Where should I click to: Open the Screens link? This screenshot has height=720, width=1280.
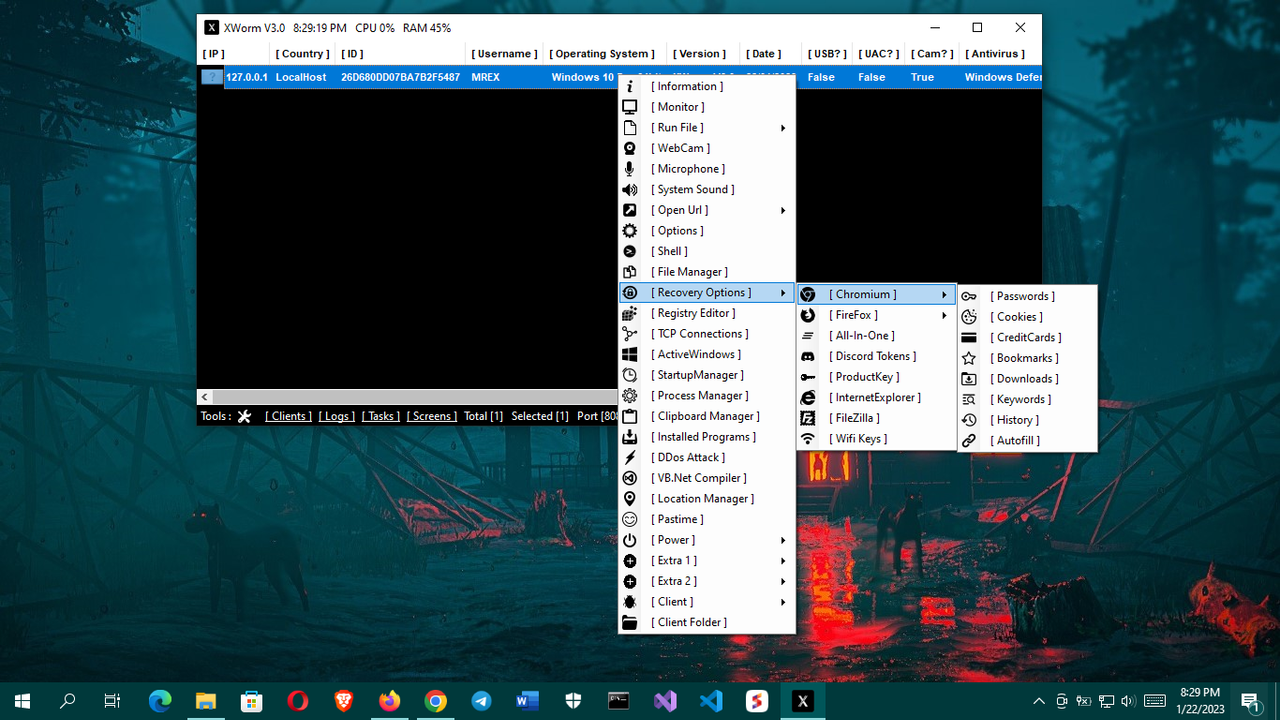click(x=431, y=415)
